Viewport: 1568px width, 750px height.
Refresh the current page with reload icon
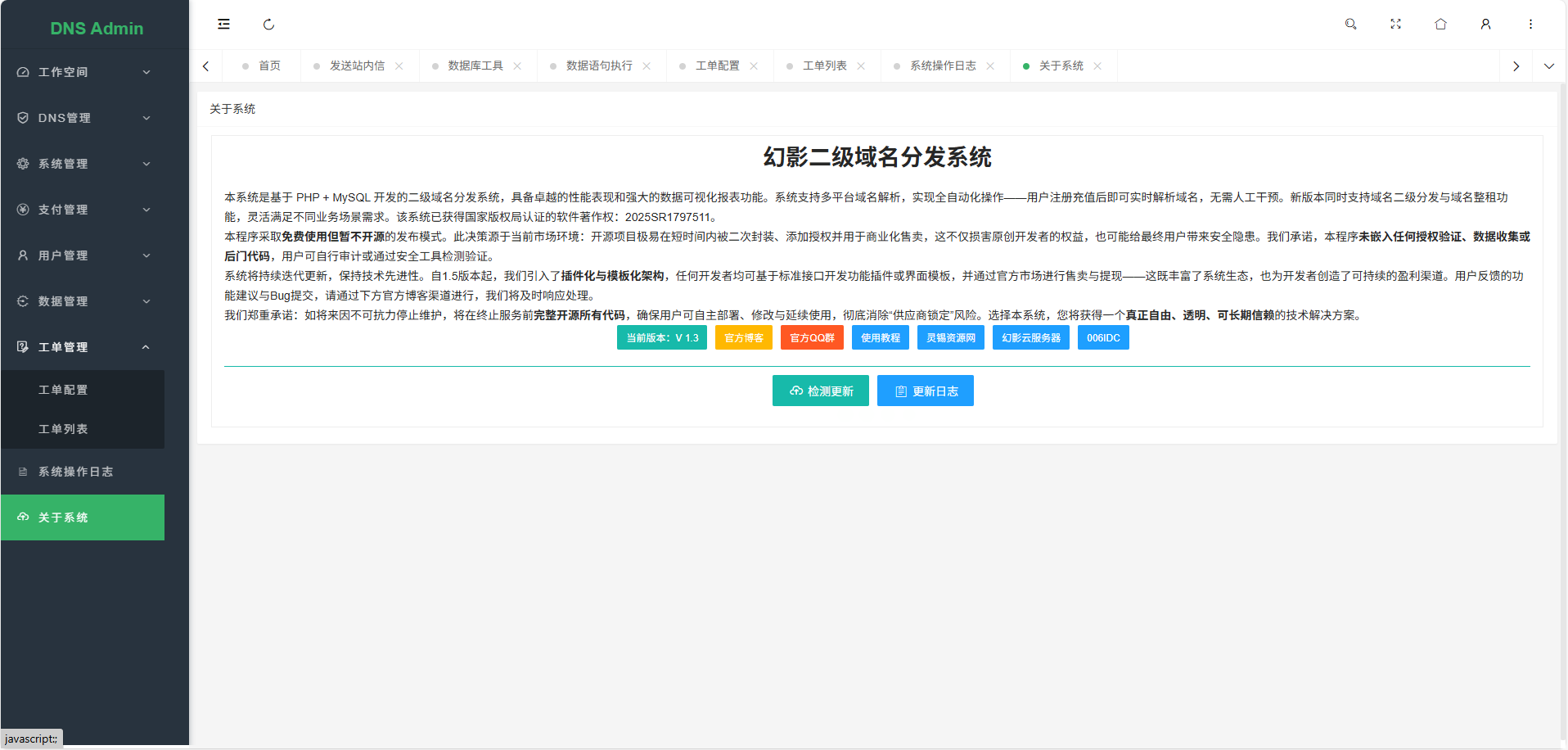tap(268, 24)
